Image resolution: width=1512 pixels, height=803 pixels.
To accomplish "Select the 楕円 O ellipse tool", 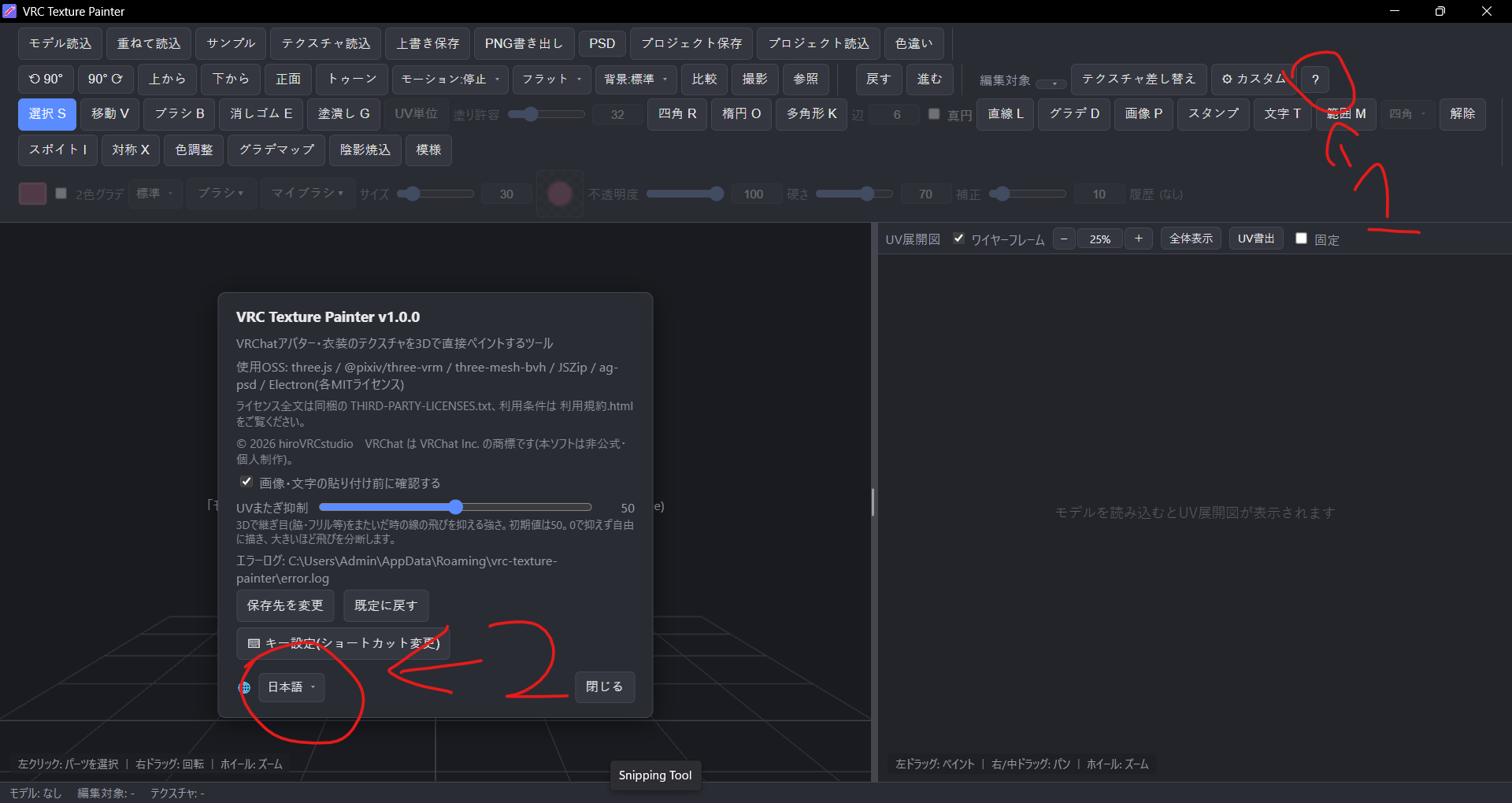I will (x=742, y=114).
